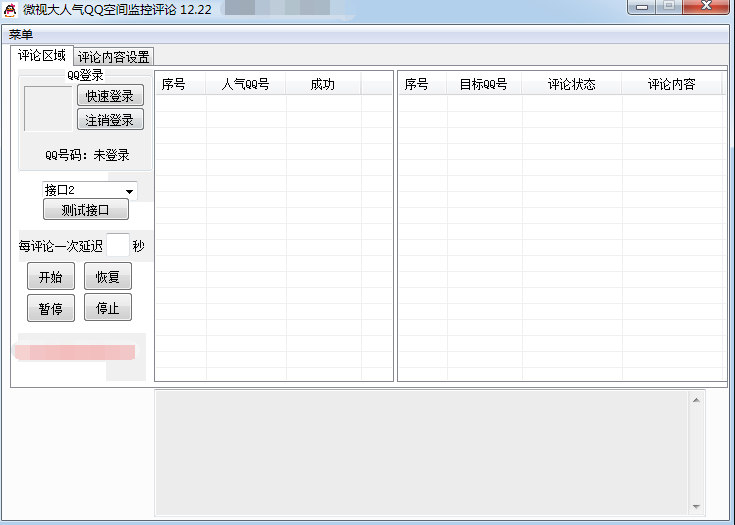Click the 人气QQ号 column header

coord(246,84)
